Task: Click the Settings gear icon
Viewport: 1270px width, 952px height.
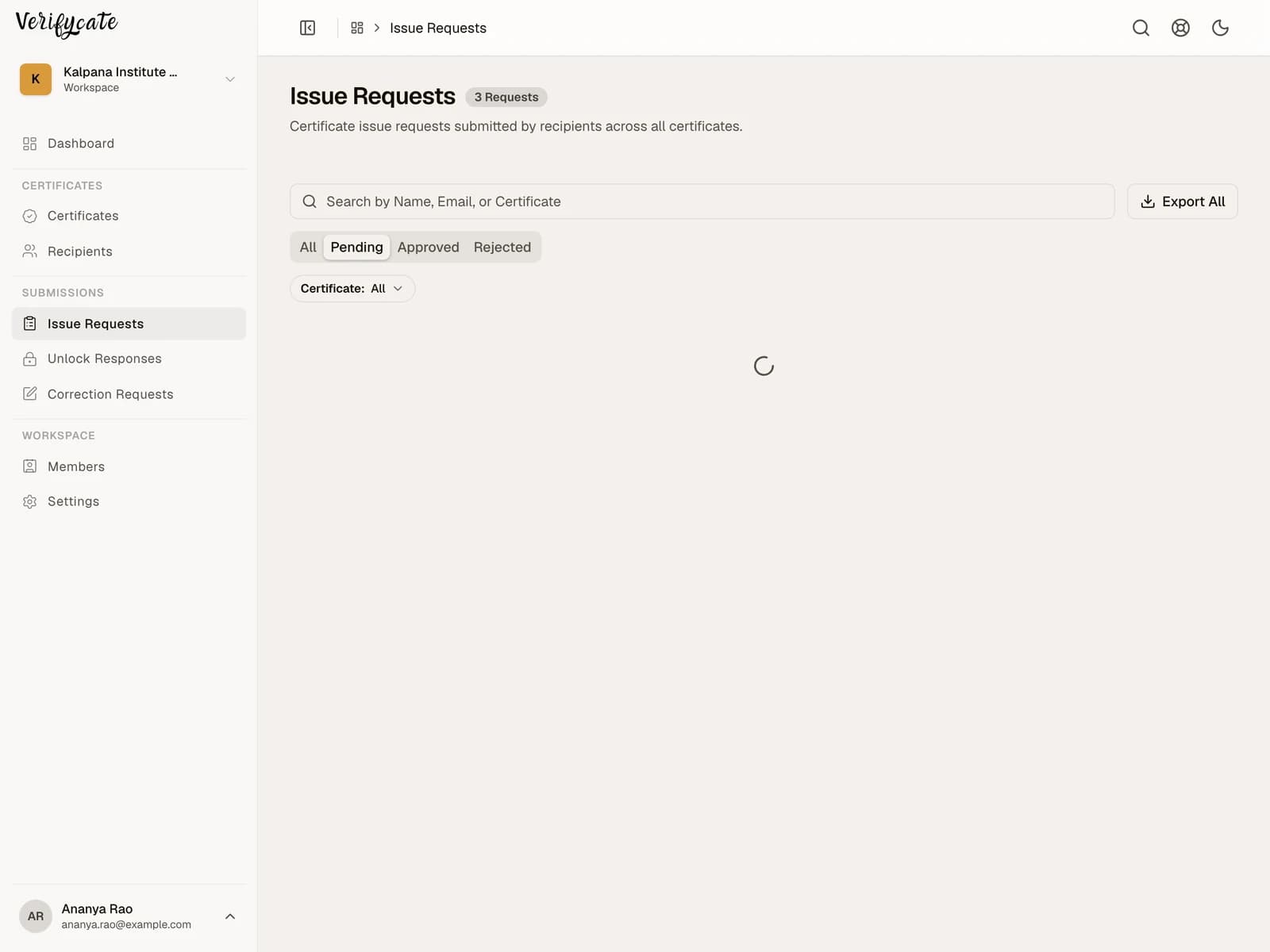Action: [30, 501]
